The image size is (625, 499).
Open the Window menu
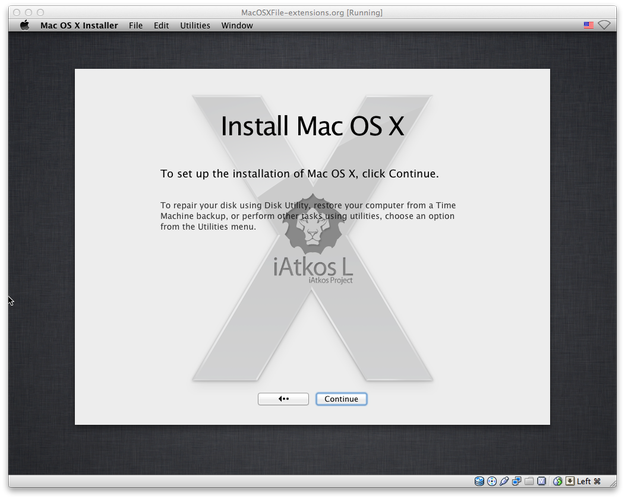pos(237,26)
